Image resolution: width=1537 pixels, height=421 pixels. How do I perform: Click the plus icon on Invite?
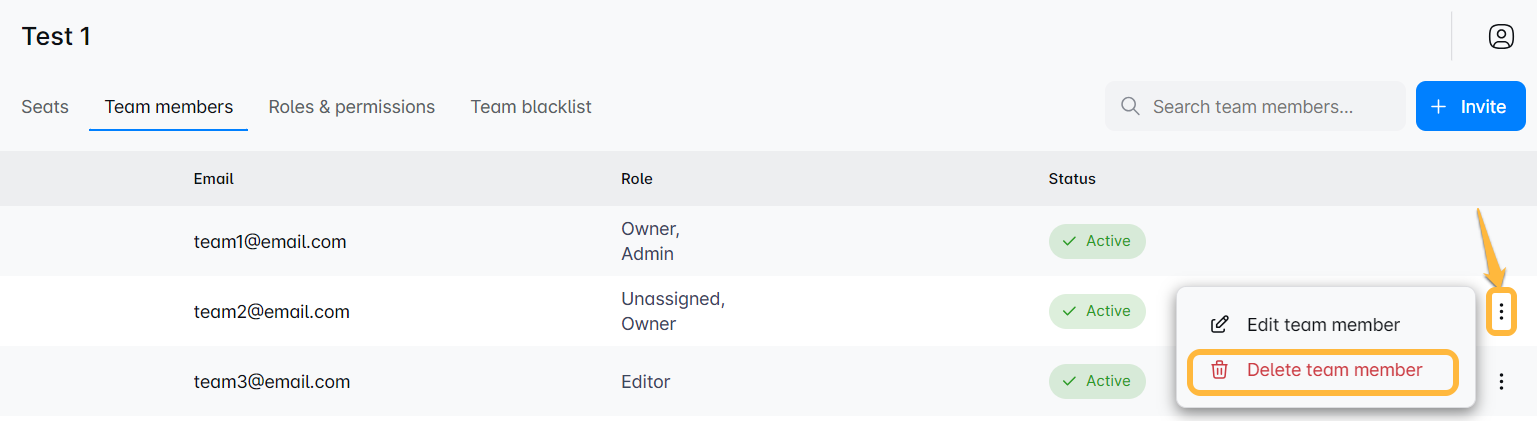pos(1438,107)
